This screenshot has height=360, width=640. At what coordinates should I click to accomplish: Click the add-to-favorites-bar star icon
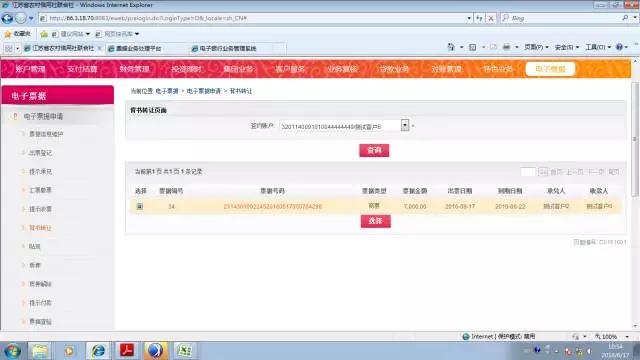click(x=44, y=34)
